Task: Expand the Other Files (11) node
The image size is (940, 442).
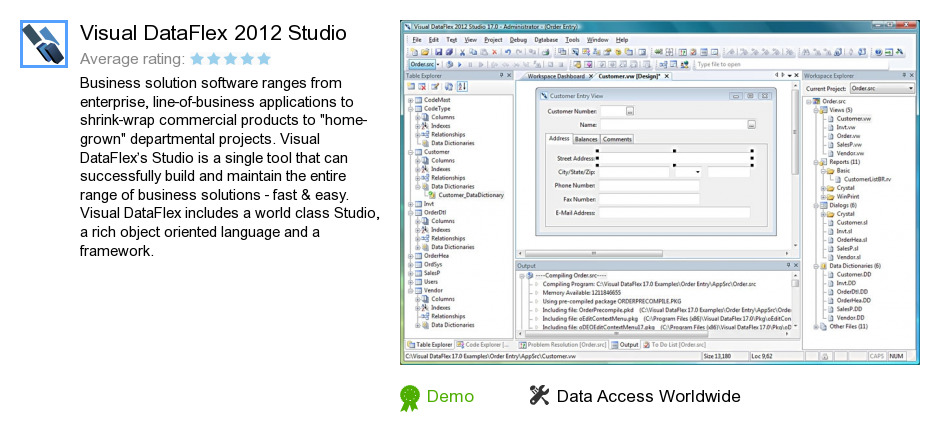Action: point(816,326)
